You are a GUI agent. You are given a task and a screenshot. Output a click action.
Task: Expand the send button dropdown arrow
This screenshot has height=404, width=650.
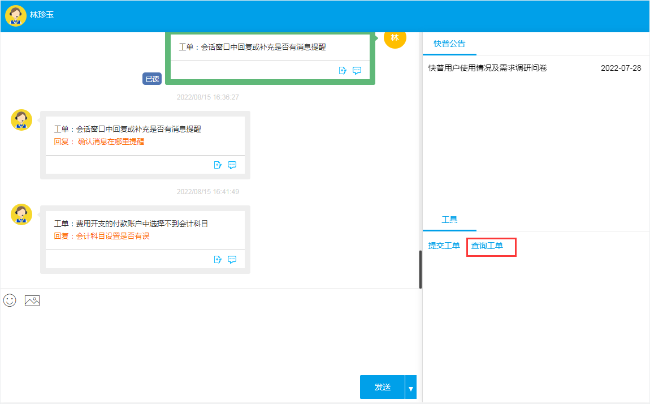coord(410,387)
